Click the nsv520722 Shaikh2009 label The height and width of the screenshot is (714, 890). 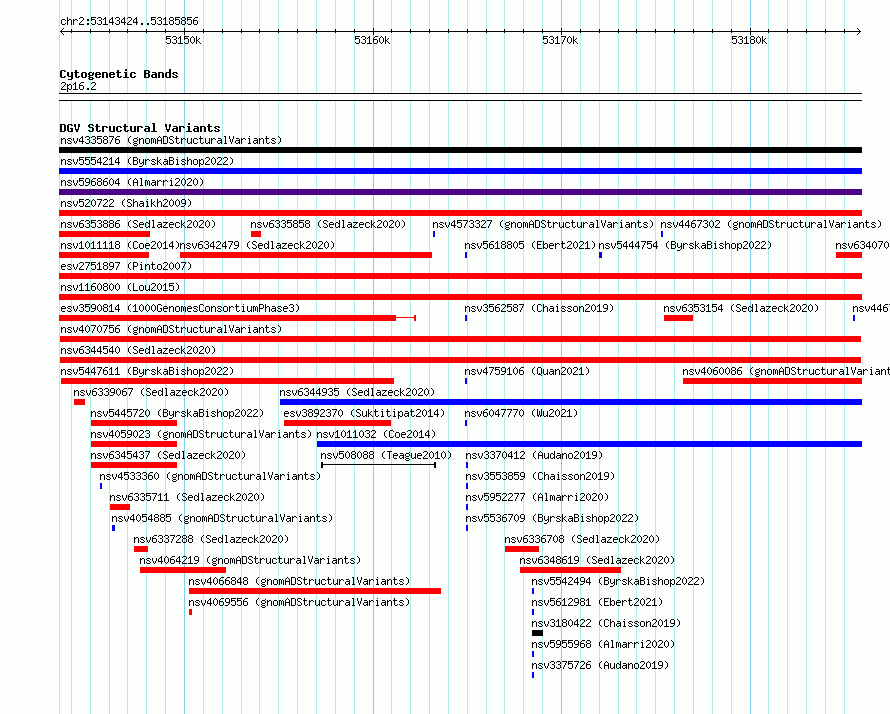(x=126, y=203)
